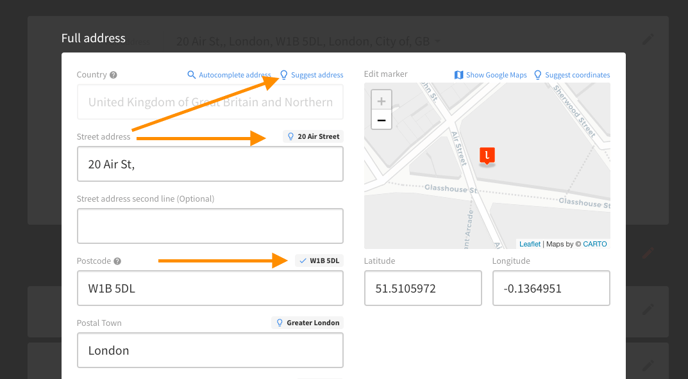Image resolution: width=688 pixels, height=379 pixels.
Task: Open the Country help question-mark icon
Action: [x=113, y=75]
